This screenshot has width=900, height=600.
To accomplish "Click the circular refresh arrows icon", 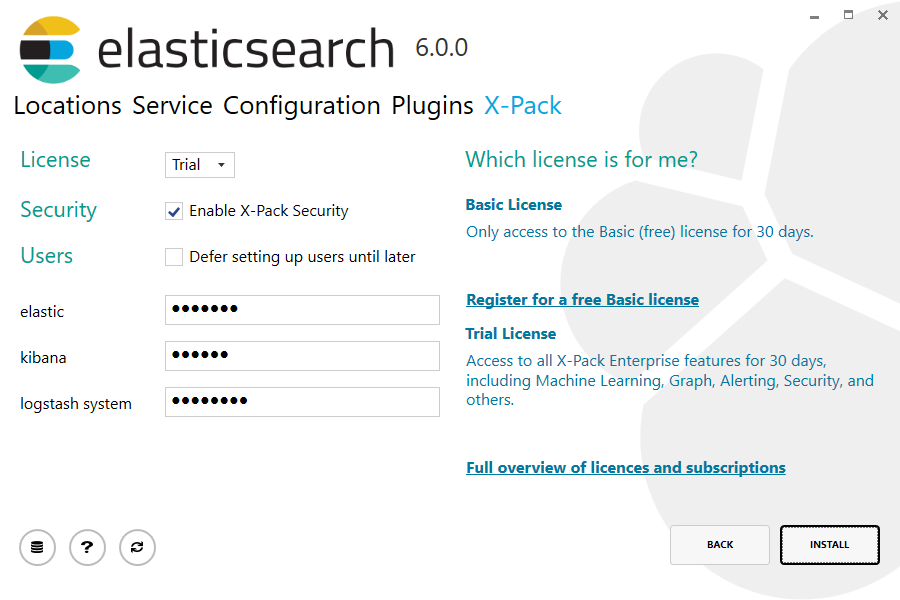I will coord(137,547).
